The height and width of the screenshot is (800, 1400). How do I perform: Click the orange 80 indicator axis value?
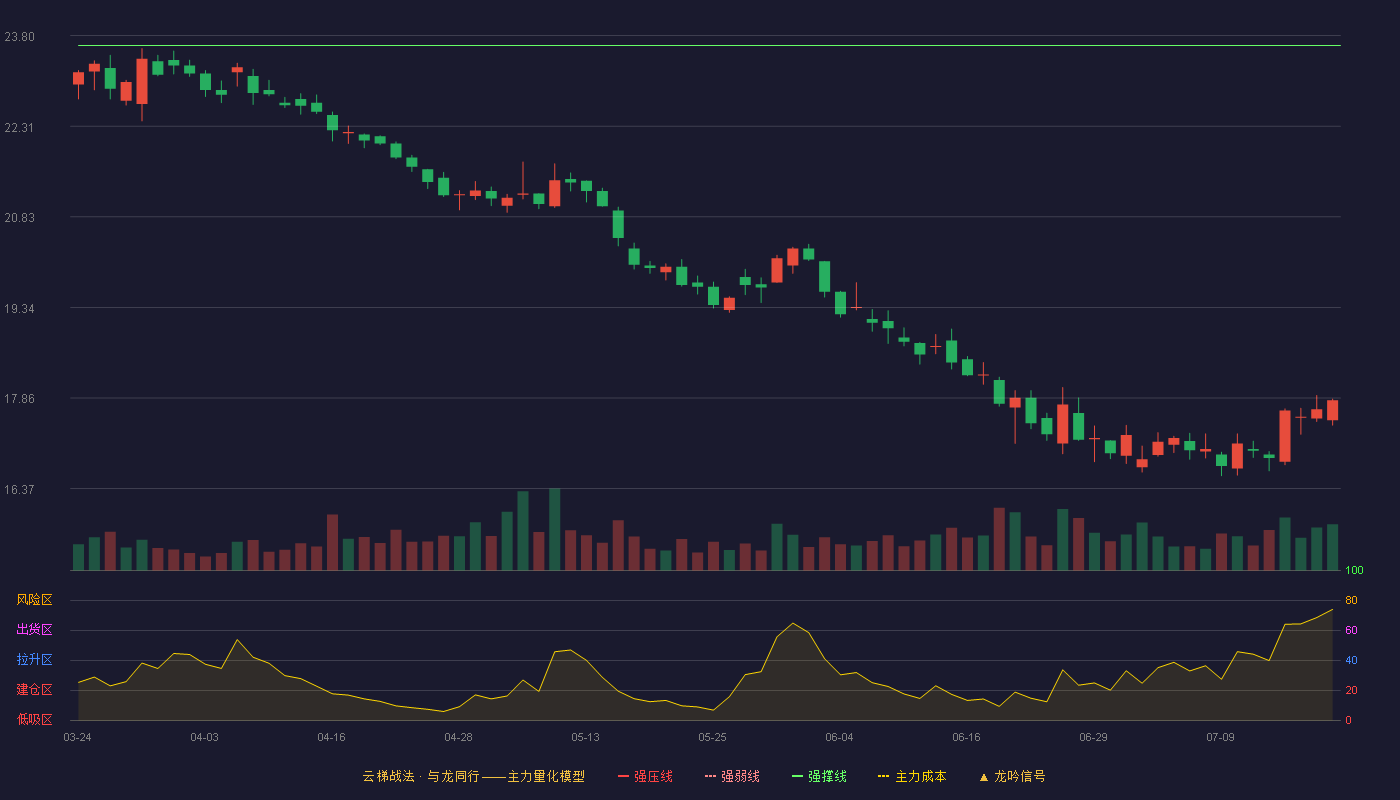click(x=1351, y=600)
